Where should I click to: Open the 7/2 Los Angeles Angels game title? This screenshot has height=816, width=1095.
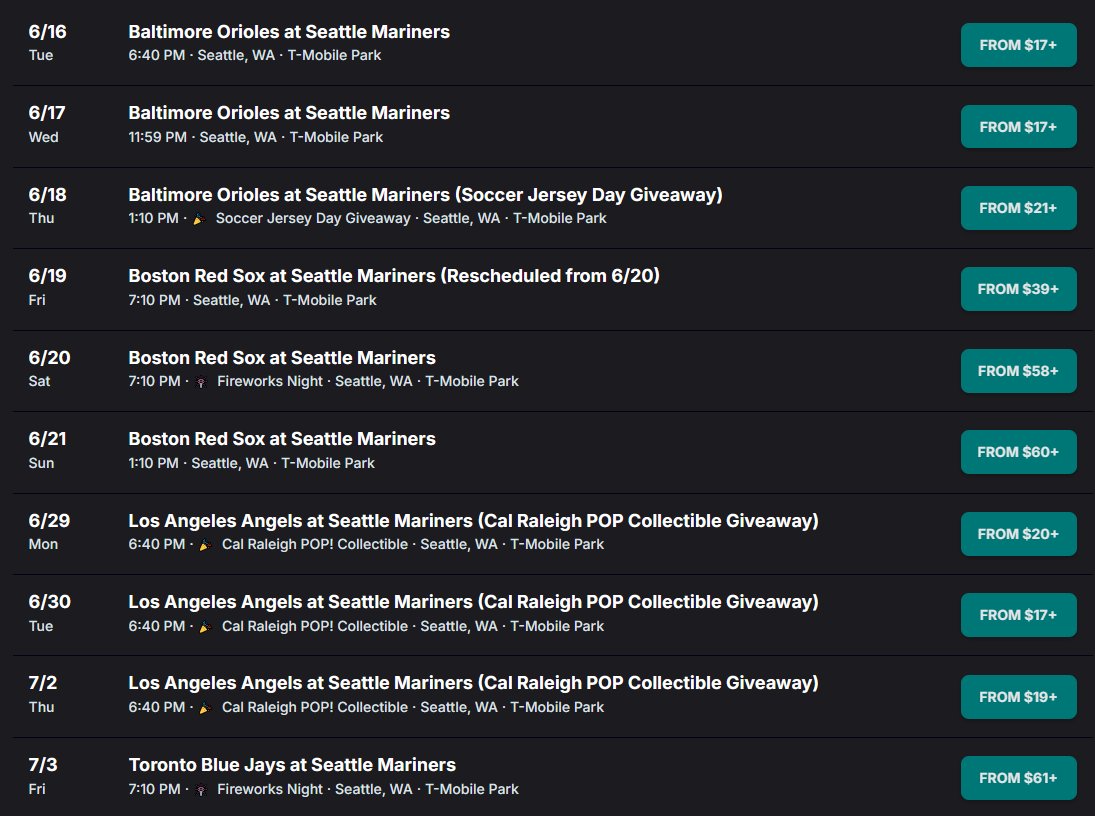click(x=473, y=683)
